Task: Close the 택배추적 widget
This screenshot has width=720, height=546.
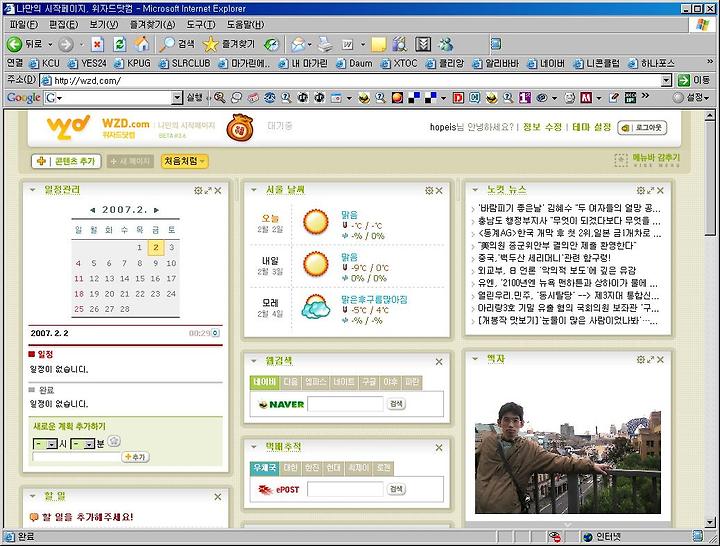Action: pyautogui.click(x=439, y=448)
